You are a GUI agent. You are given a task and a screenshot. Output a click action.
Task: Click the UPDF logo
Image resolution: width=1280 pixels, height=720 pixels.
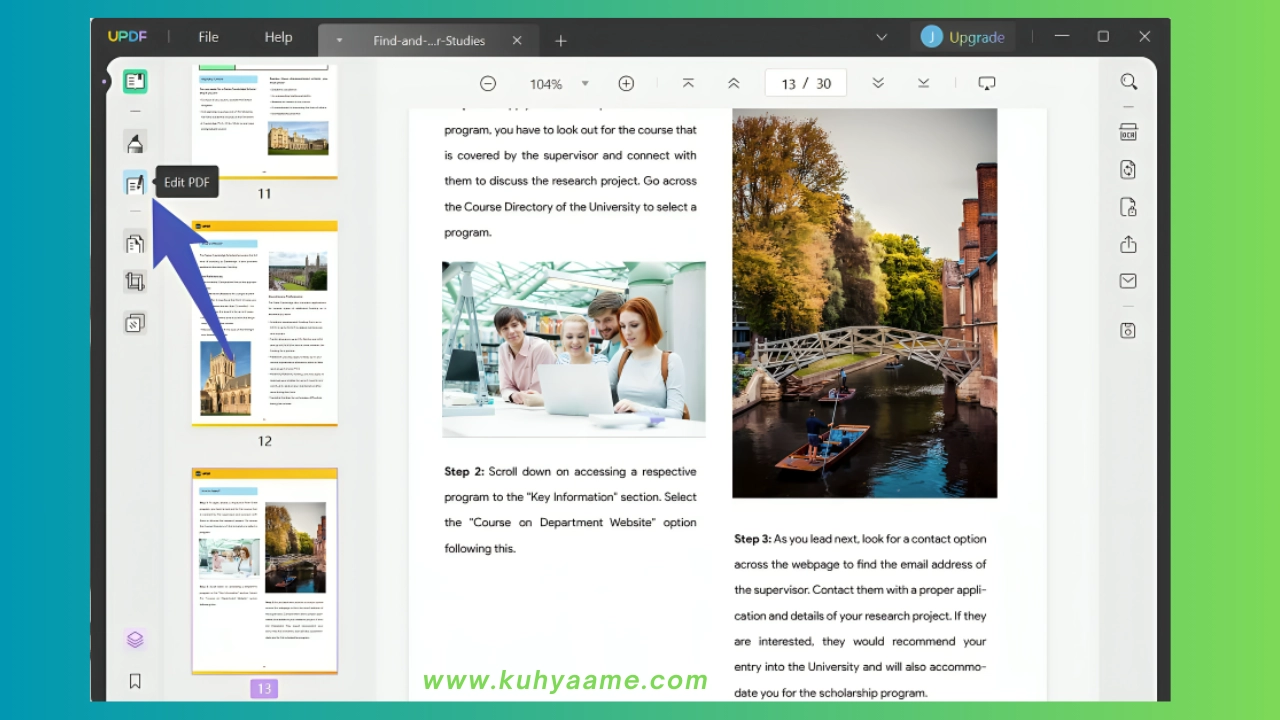(x=128, y=37)
